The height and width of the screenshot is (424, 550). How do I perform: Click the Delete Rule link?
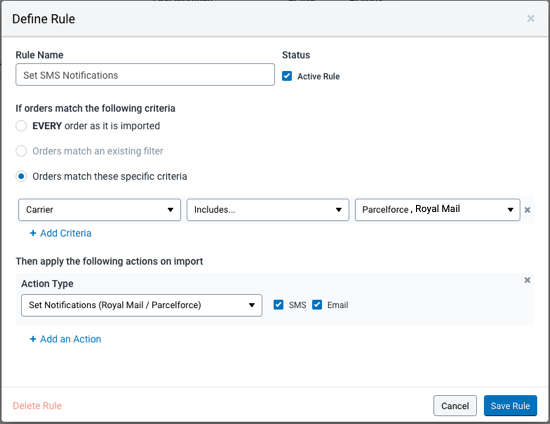pos(37,406)
